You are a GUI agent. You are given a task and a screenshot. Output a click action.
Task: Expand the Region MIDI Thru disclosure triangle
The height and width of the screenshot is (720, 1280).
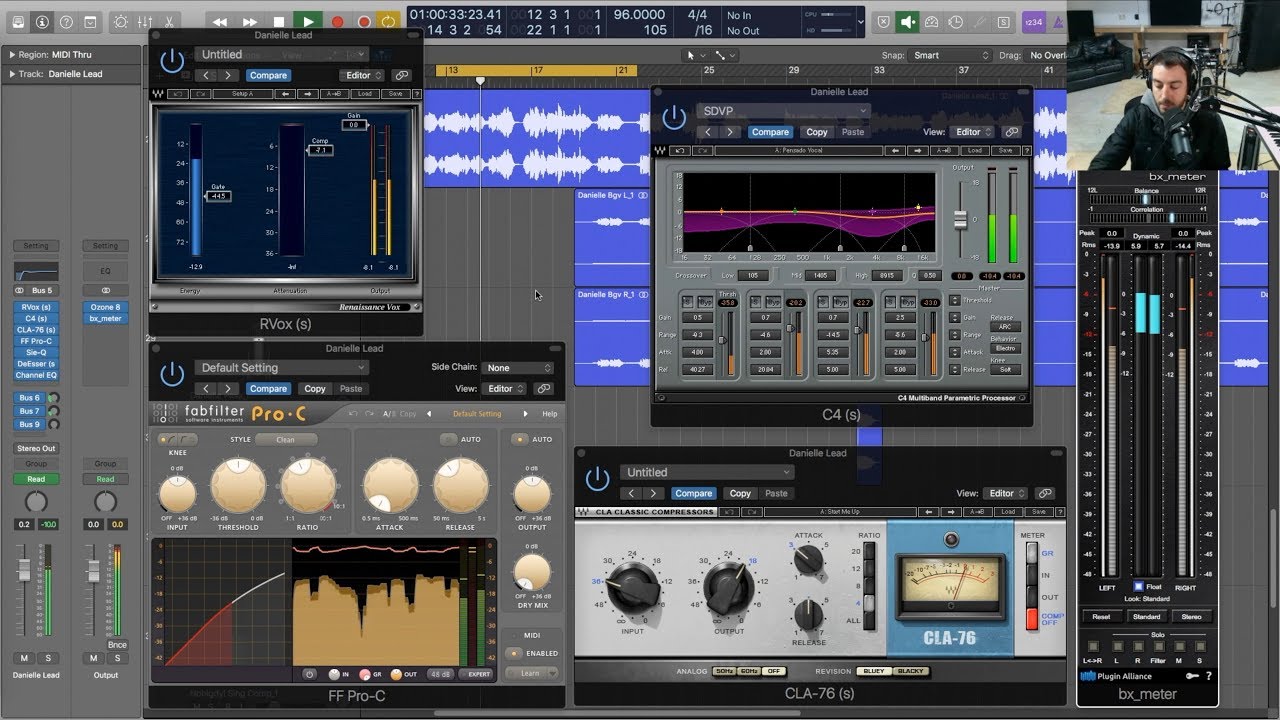point(11,55)
